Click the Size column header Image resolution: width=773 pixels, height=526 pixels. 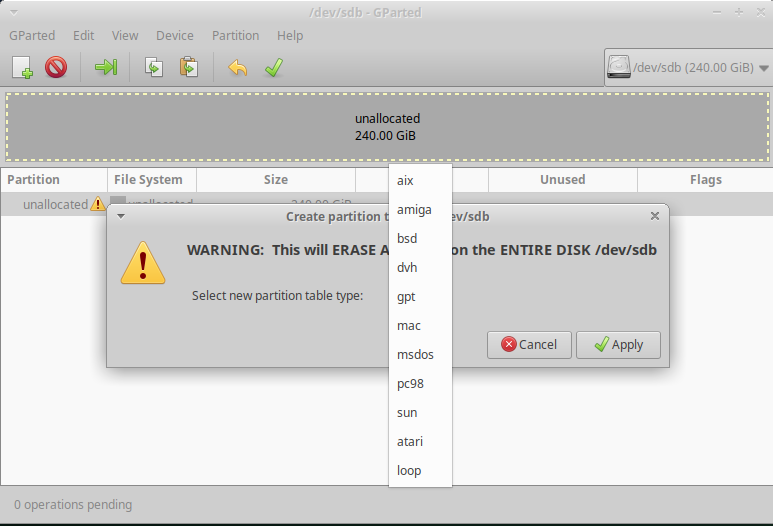coord(276,180)
